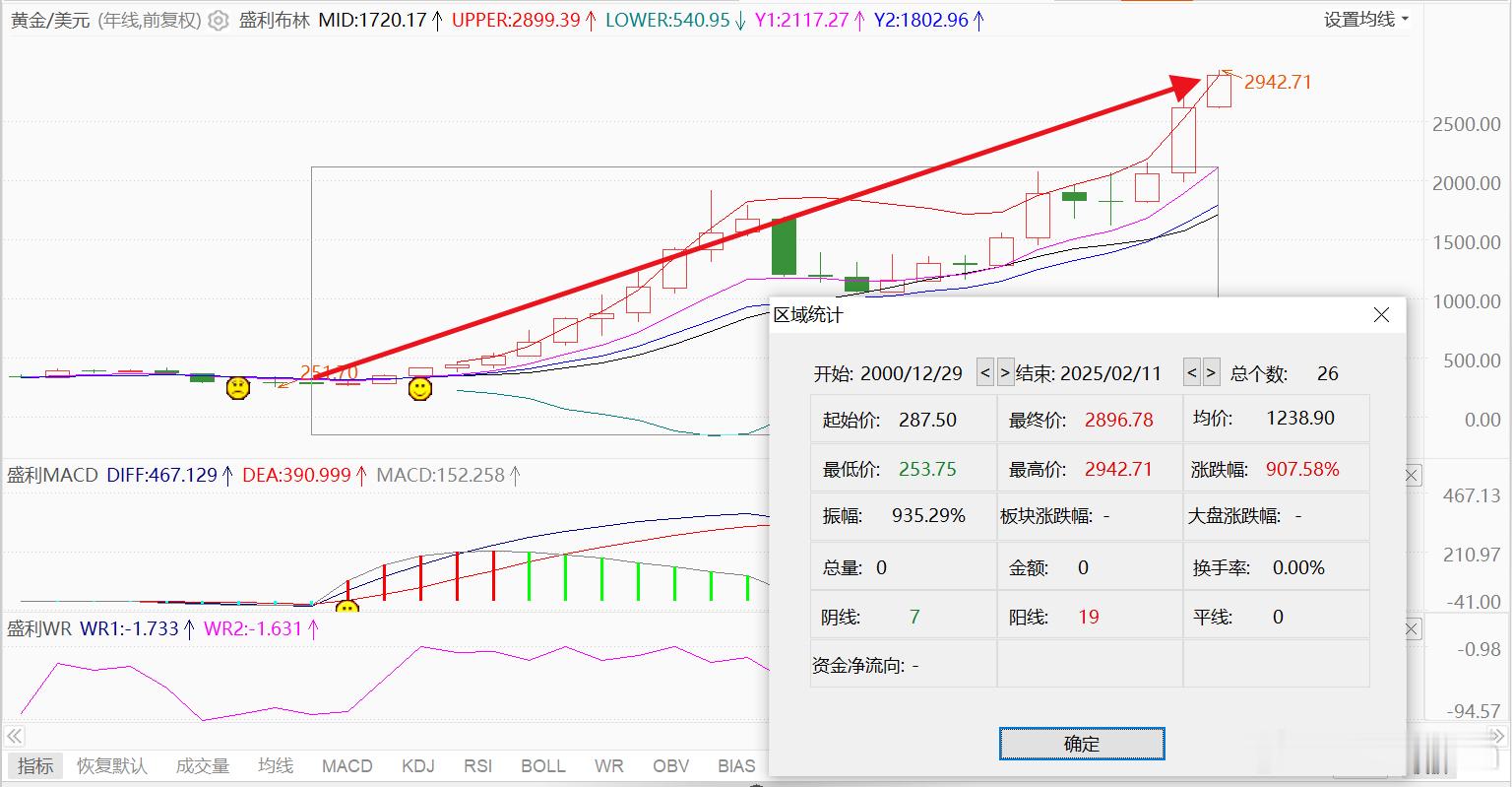
Task: Switch to KDJ indicator tab
Action: 418,766
